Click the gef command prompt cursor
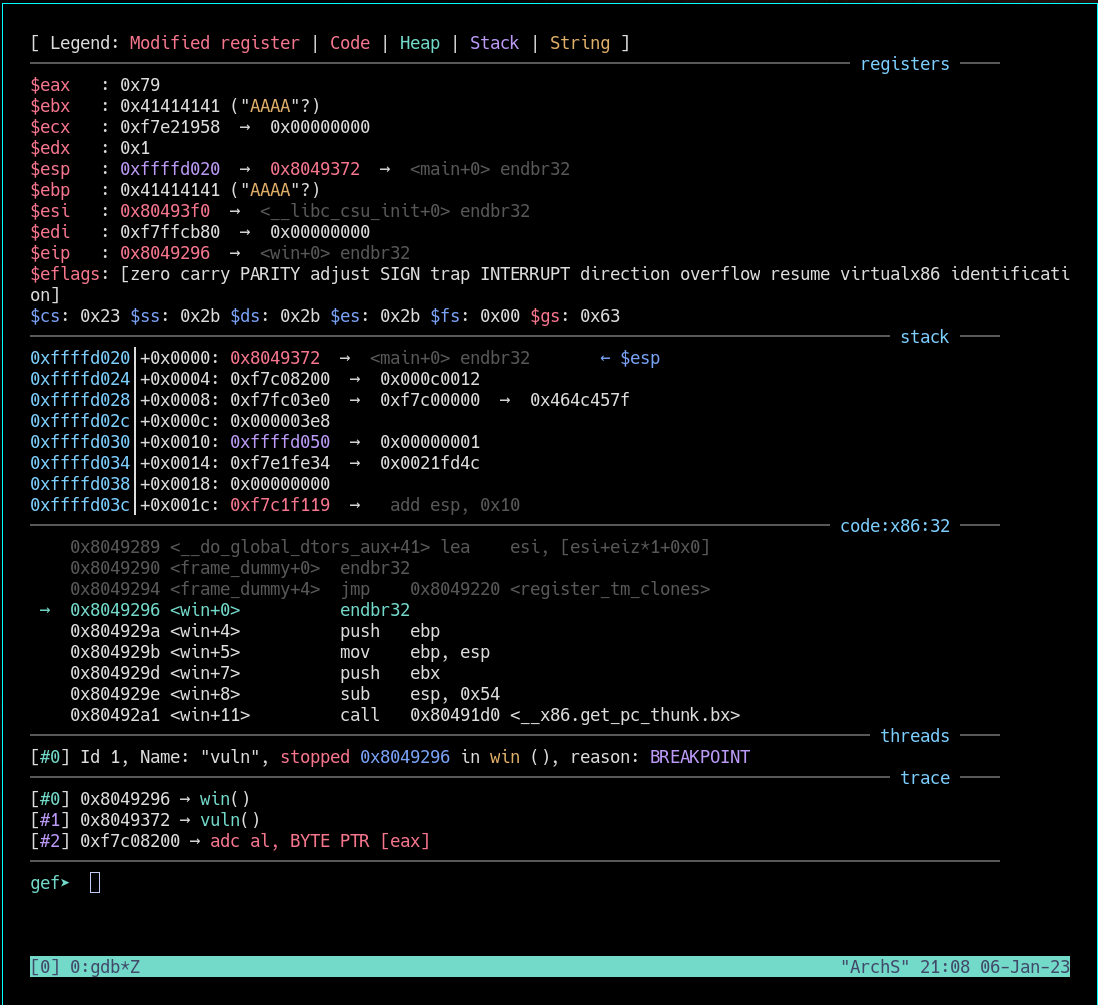 (x=95, y=882)
